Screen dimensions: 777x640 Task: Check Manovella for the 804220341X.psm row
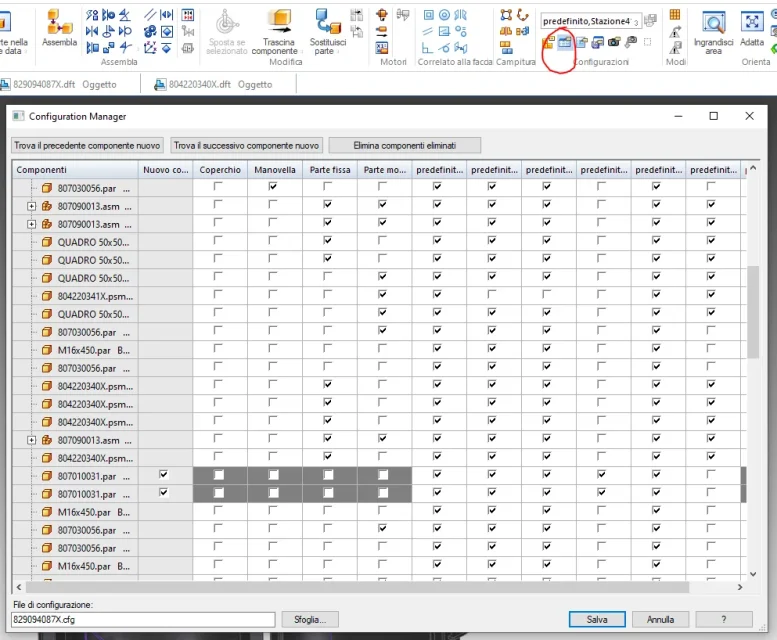tap(273, 294)
